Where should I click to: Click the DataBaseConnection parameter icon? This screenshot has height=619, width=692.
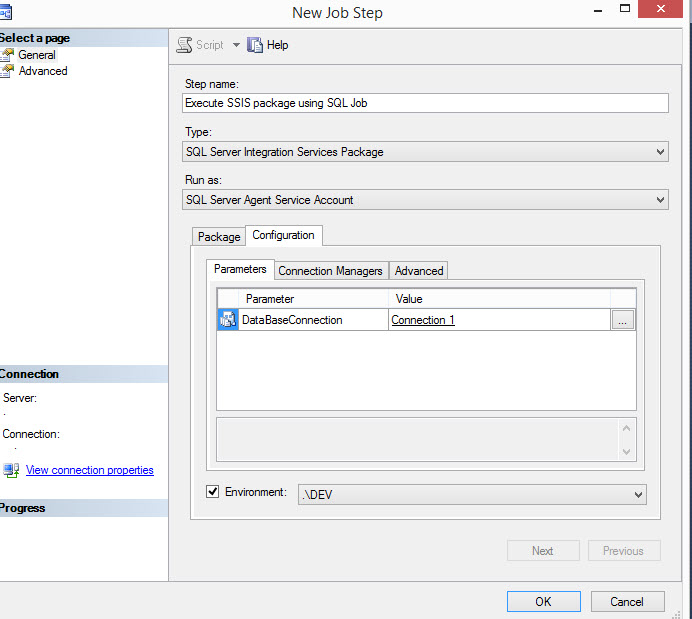[x=228, y=319]
